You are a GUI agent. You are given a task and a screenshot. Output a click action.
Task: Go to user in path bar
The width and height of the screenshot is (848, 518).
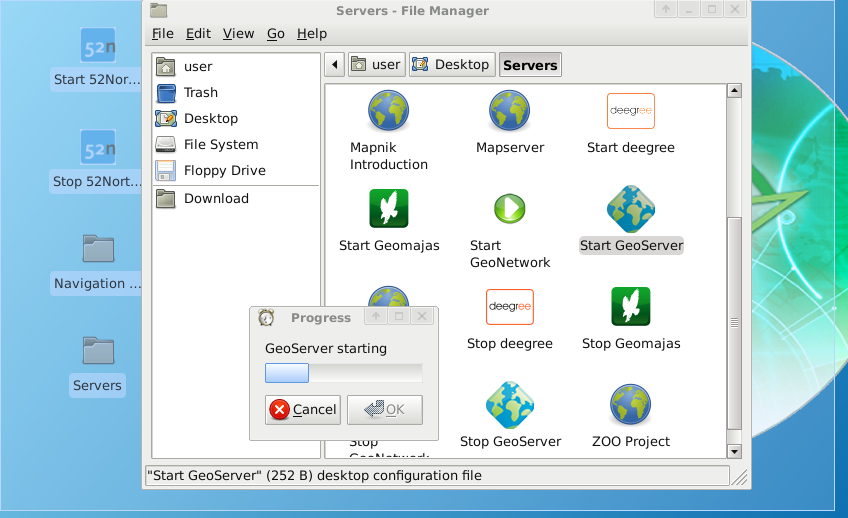click(x=377, y=65)
